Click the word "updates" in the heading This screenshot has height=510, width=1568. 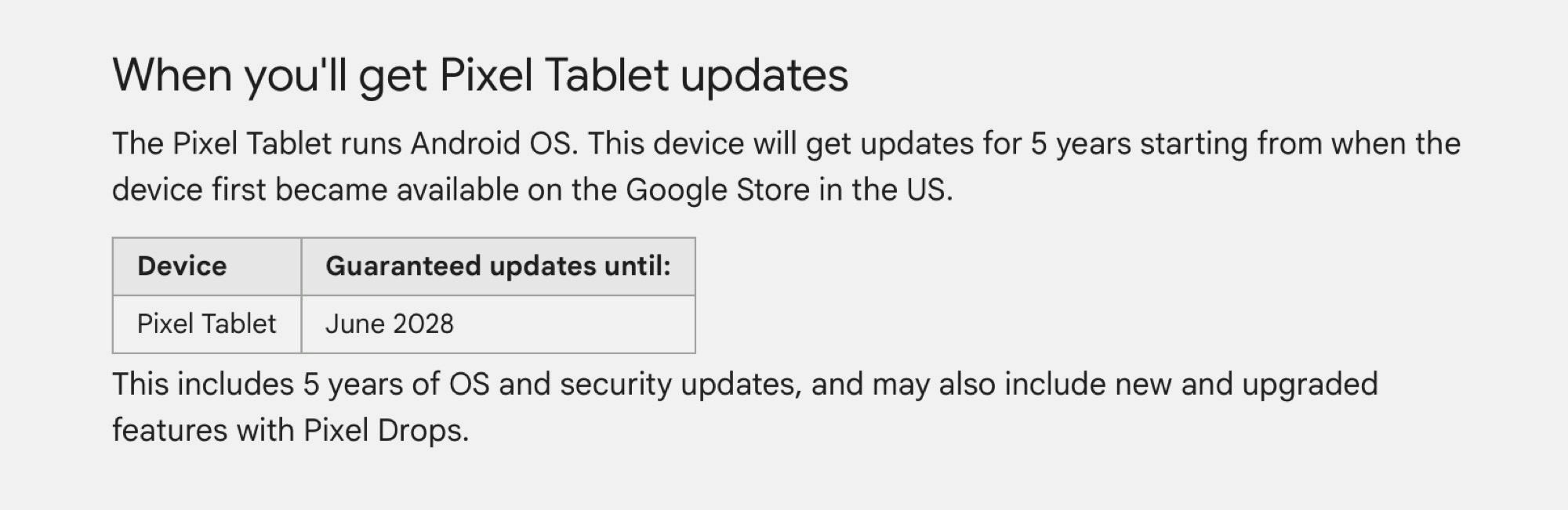point(764,76)
